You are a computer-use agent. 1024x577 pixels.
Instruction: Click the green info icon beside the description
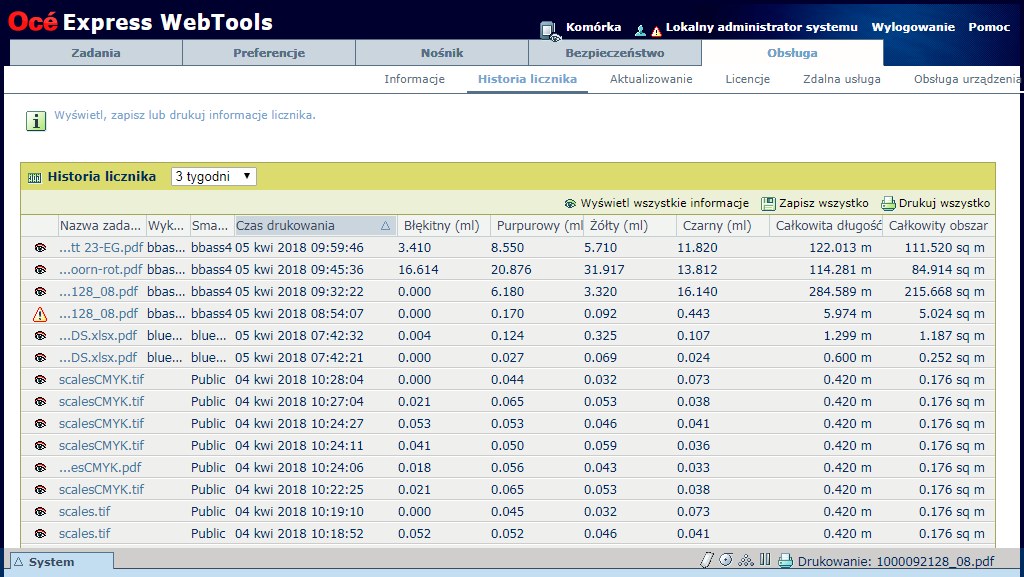36,121
